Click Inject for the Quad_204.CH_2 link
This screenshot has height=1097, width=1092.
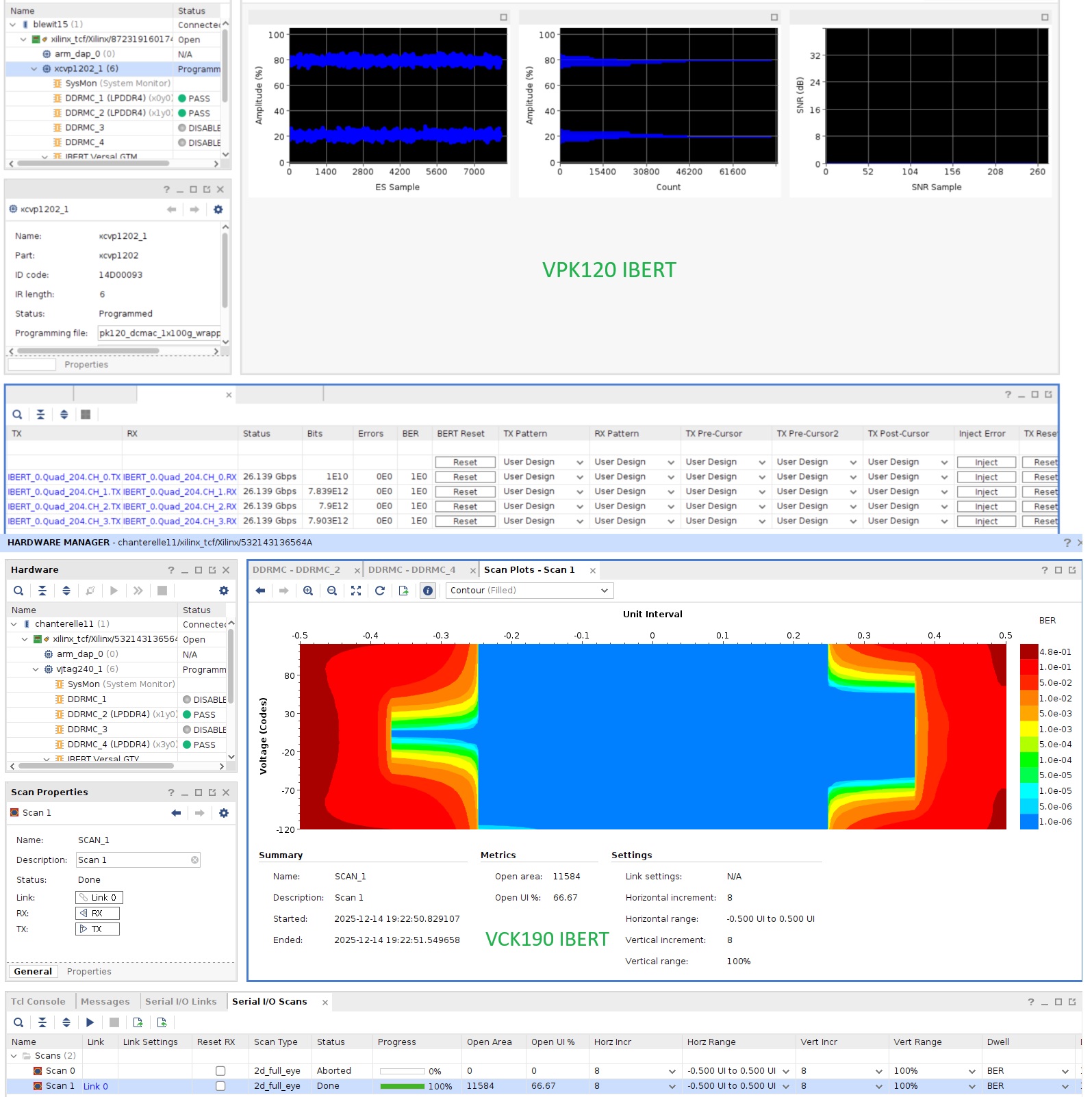986,506
